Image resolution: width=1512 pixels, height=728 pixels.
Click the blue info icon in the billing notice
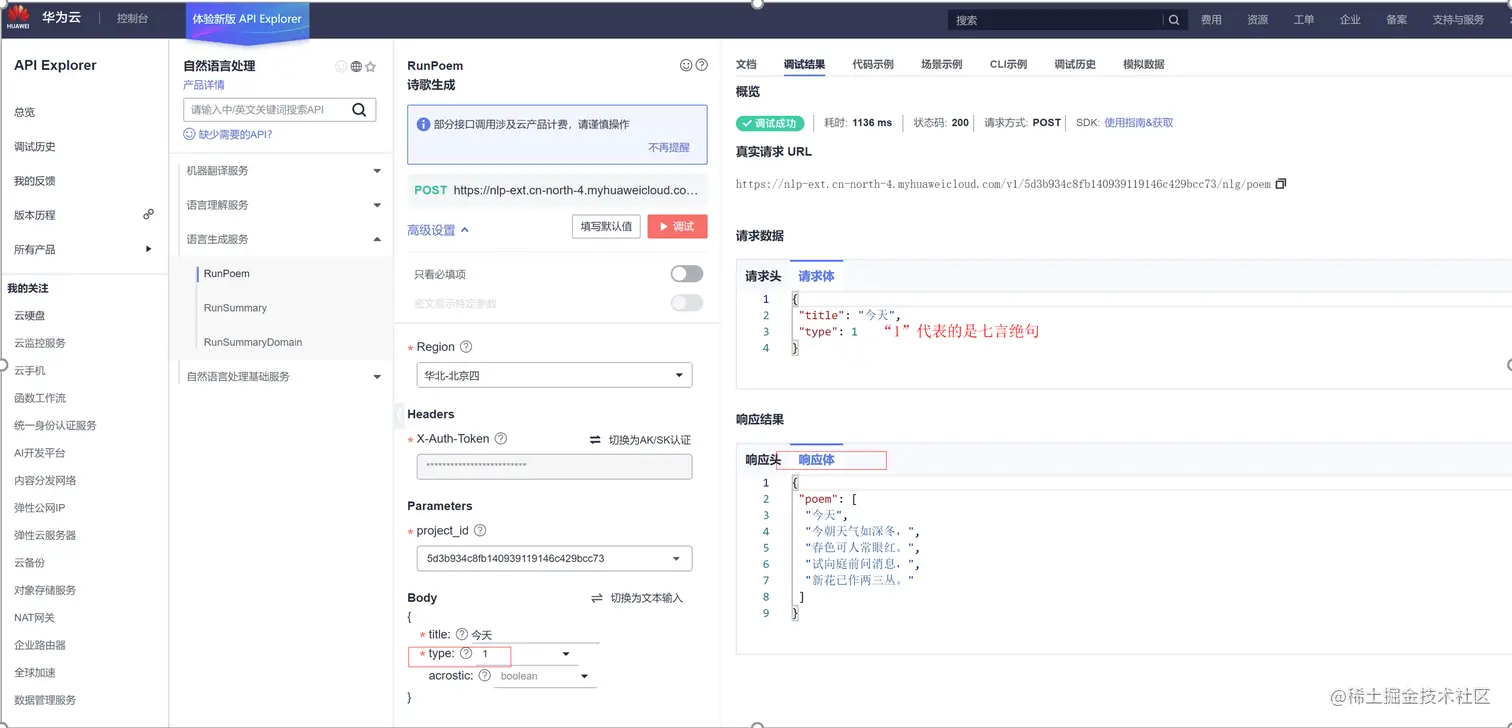click(x=423, y=125)
